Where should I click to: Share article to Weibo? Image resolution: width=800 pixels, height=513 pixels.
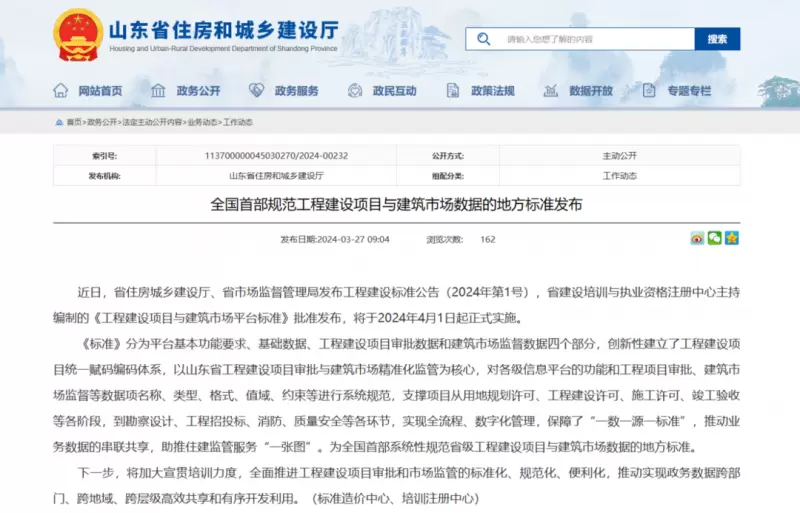[x=697, y=238]
